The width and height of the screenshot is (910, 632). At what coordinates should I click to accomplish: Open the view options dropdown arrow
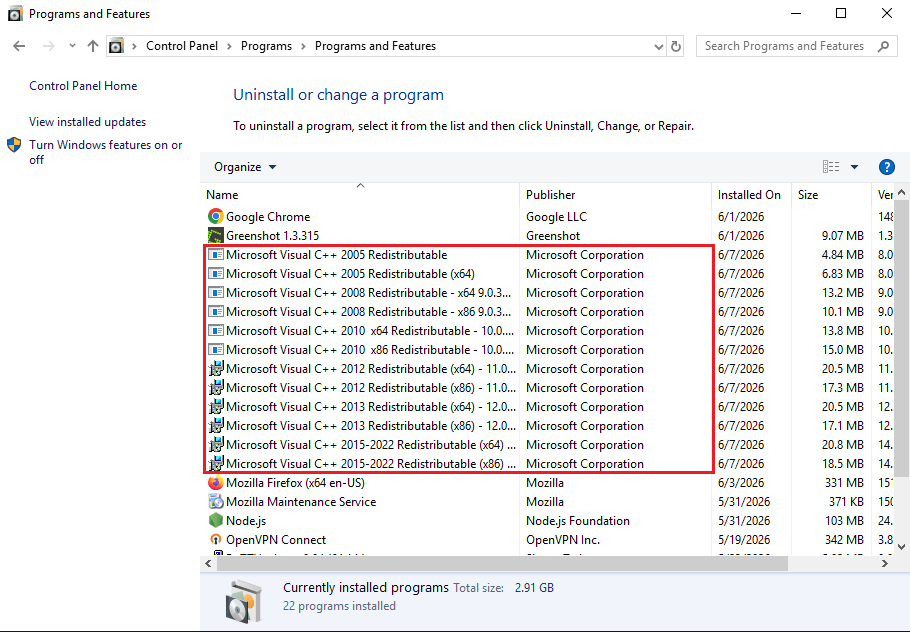tap(854, 167)
